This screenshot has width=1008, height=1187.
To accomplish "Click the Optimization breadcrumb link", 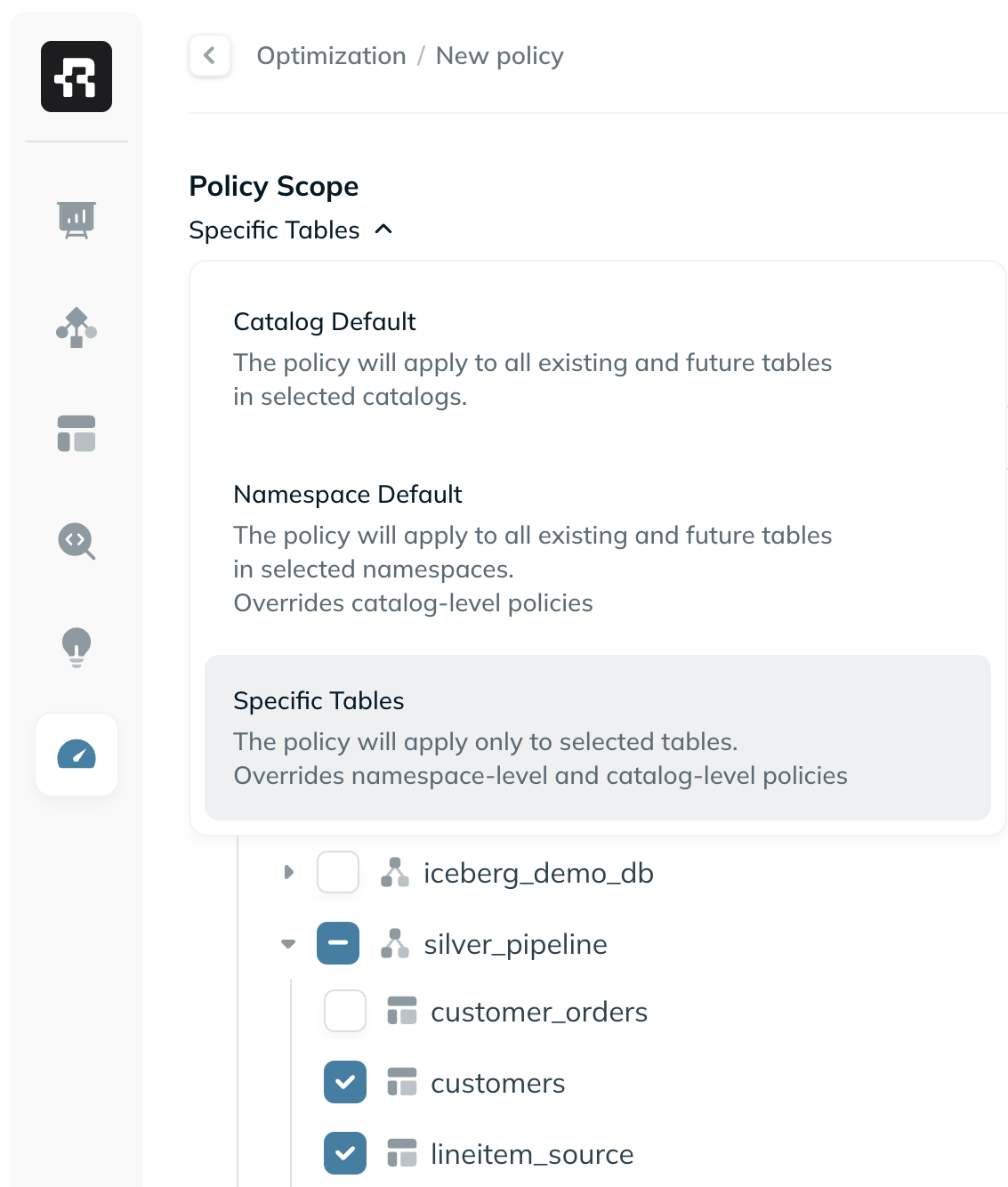I will pos(331,55).
